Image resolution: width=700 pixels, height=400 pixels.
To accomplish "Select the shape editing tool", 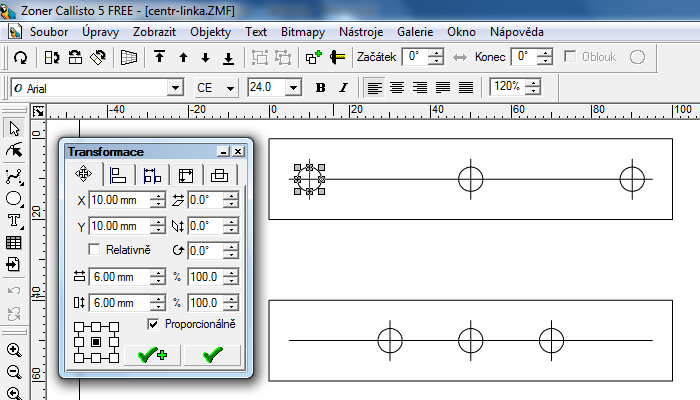I will [x=14, y=151].
